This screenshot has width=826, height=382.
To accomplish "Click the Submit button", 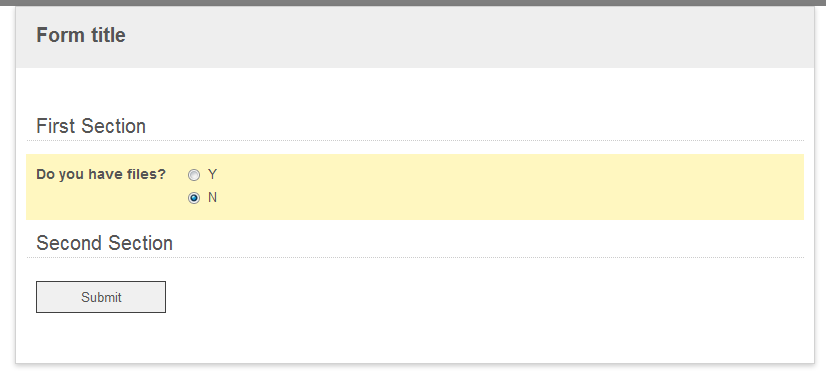I will pos(101,297).
